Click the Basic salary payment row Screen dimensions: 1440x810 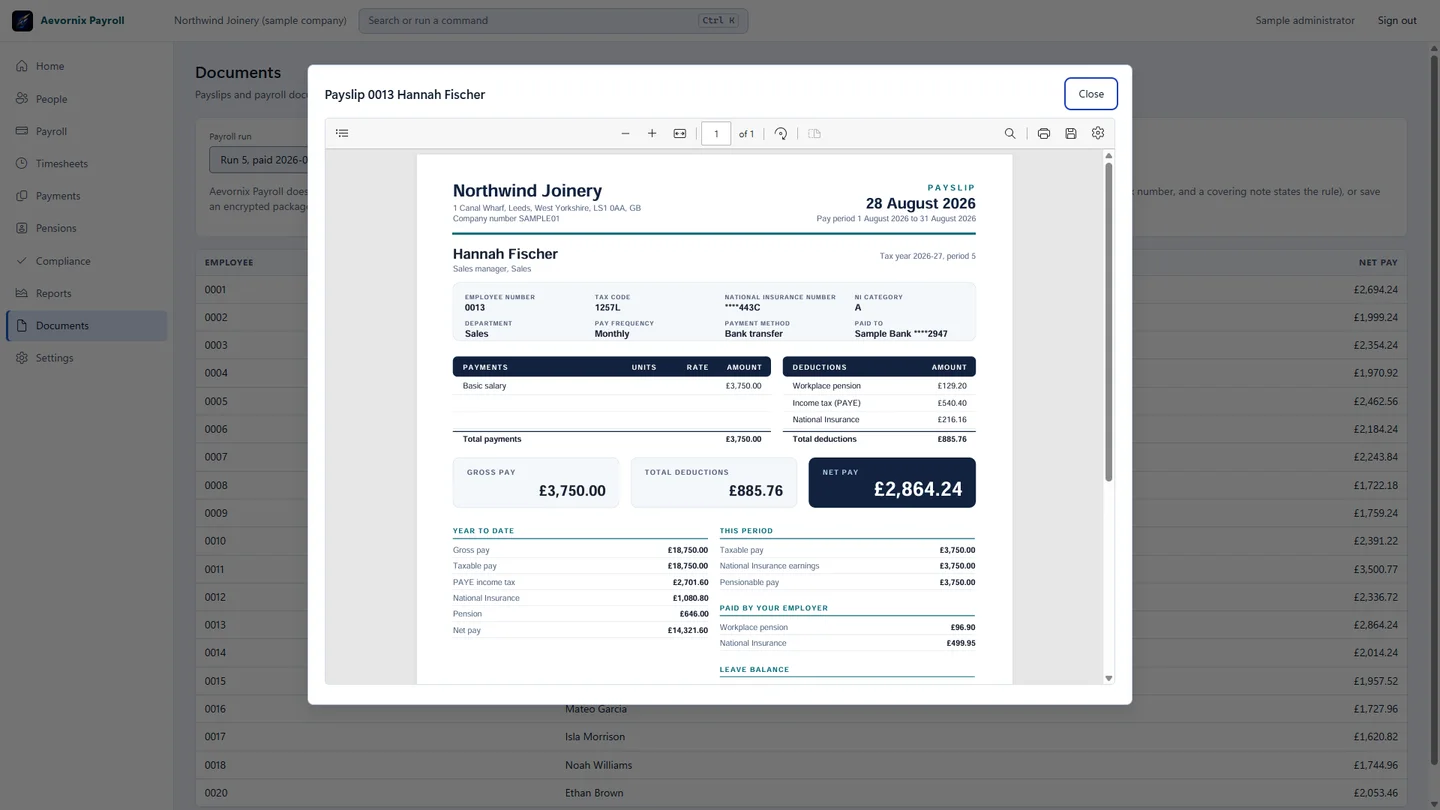pyautogui.click(x=612, y=386)
